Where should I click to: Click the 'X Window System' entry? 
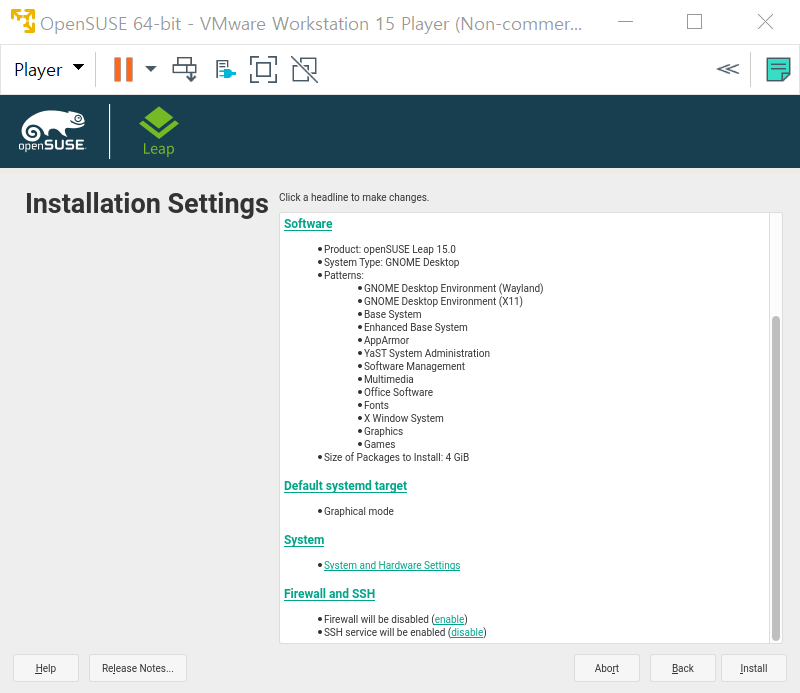click(x=403, y=418)
